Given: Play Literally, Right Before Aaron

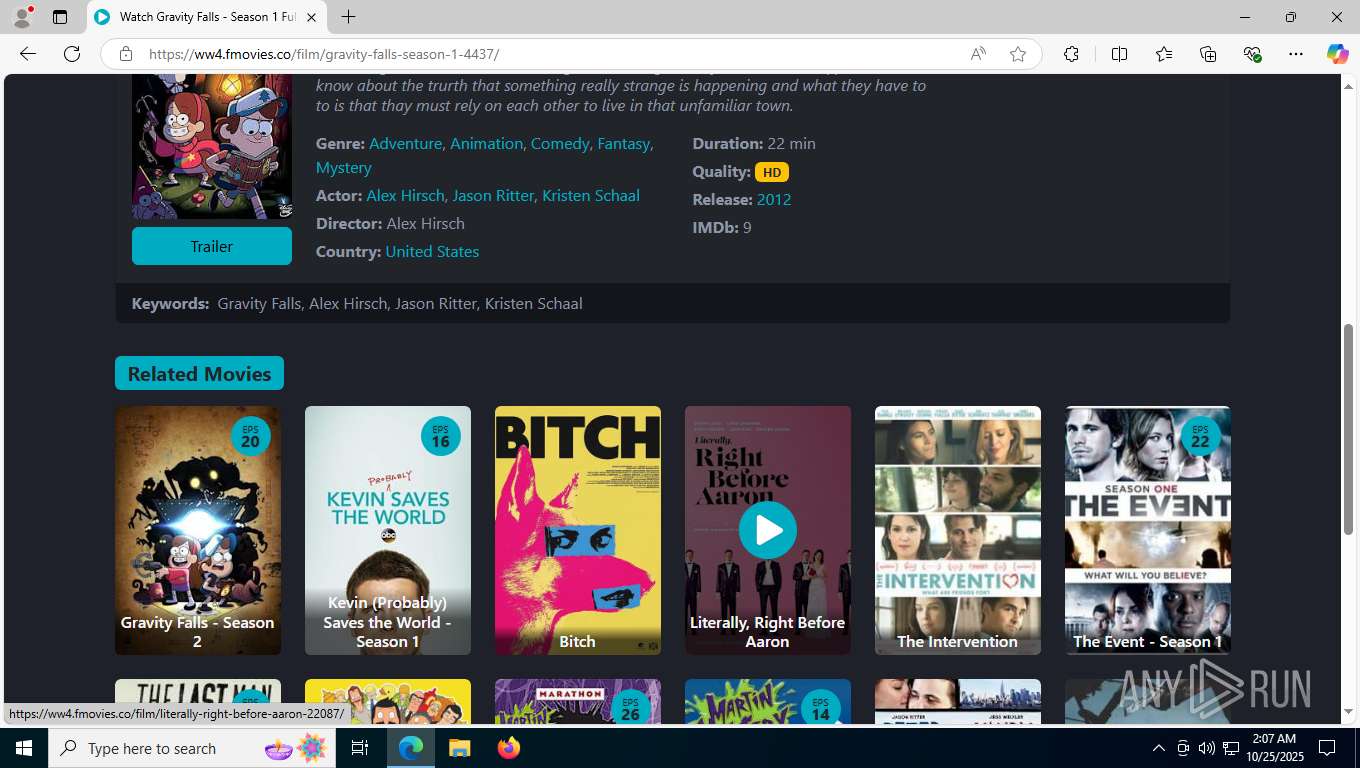Looking at the screenshot, I should (768, 530).
